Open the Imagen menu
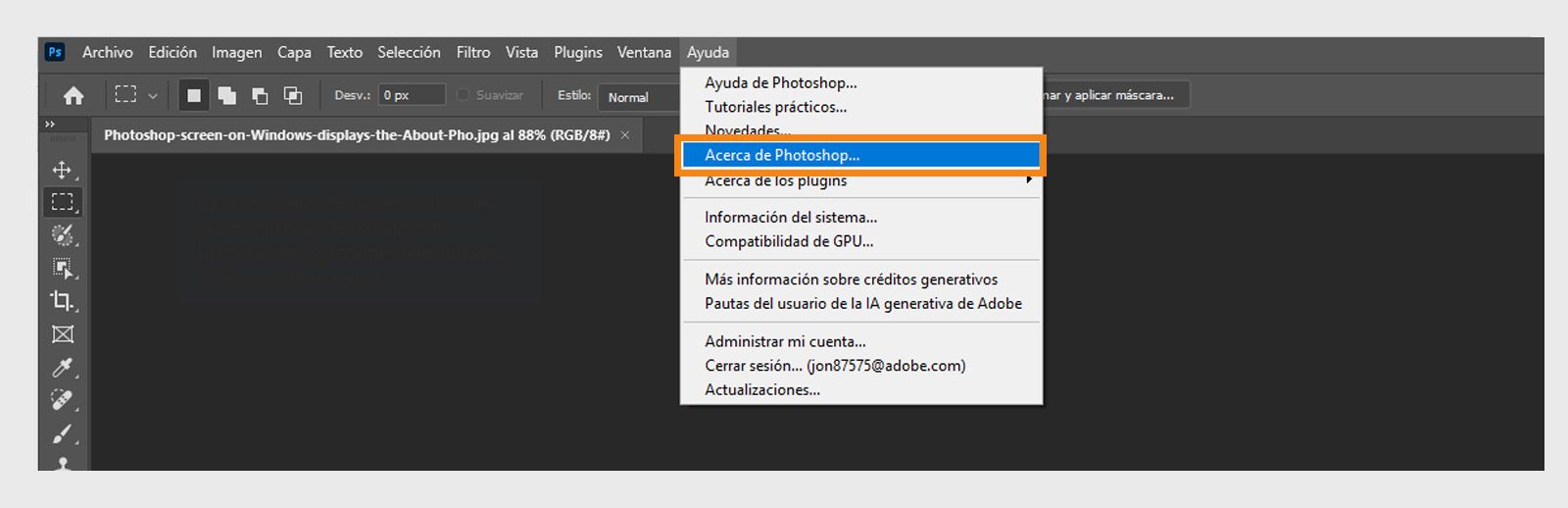The width and height of the screenshot is (1568, 508). 236,52
